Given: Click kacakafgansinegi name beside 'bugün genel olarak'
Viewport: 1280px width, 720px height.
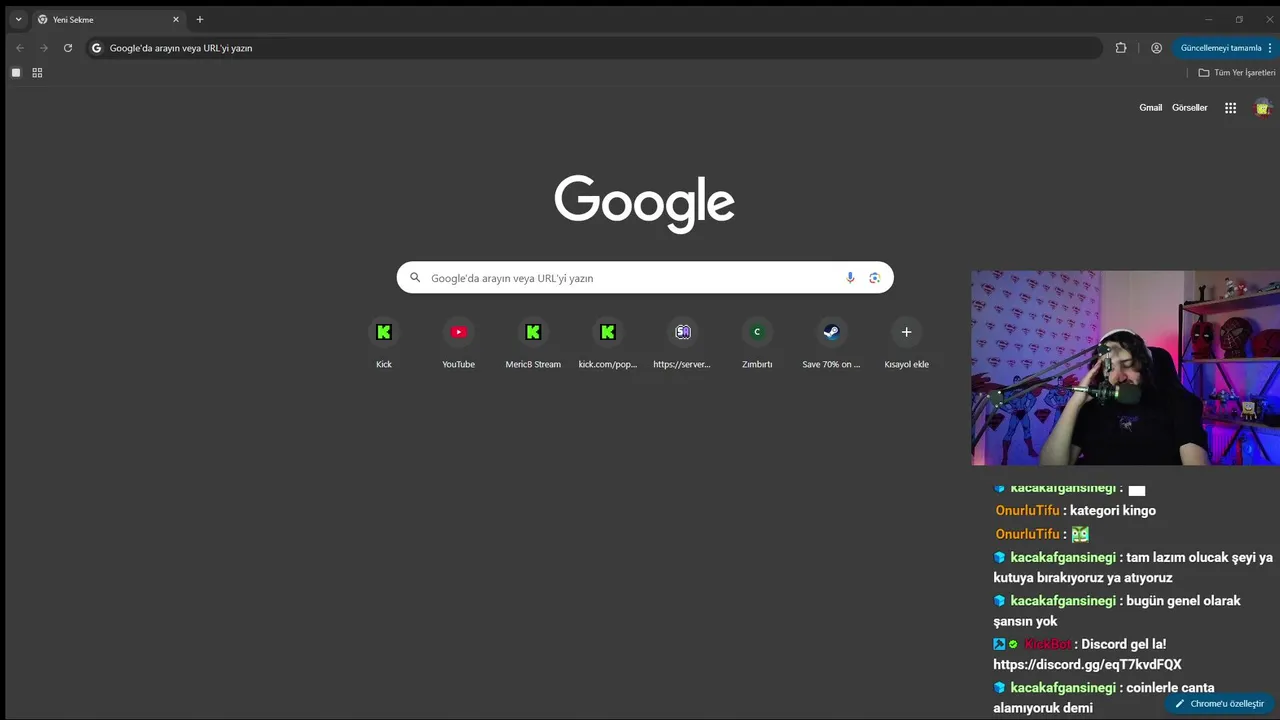Looking at the screenshot, I should tap(1063, 601).
